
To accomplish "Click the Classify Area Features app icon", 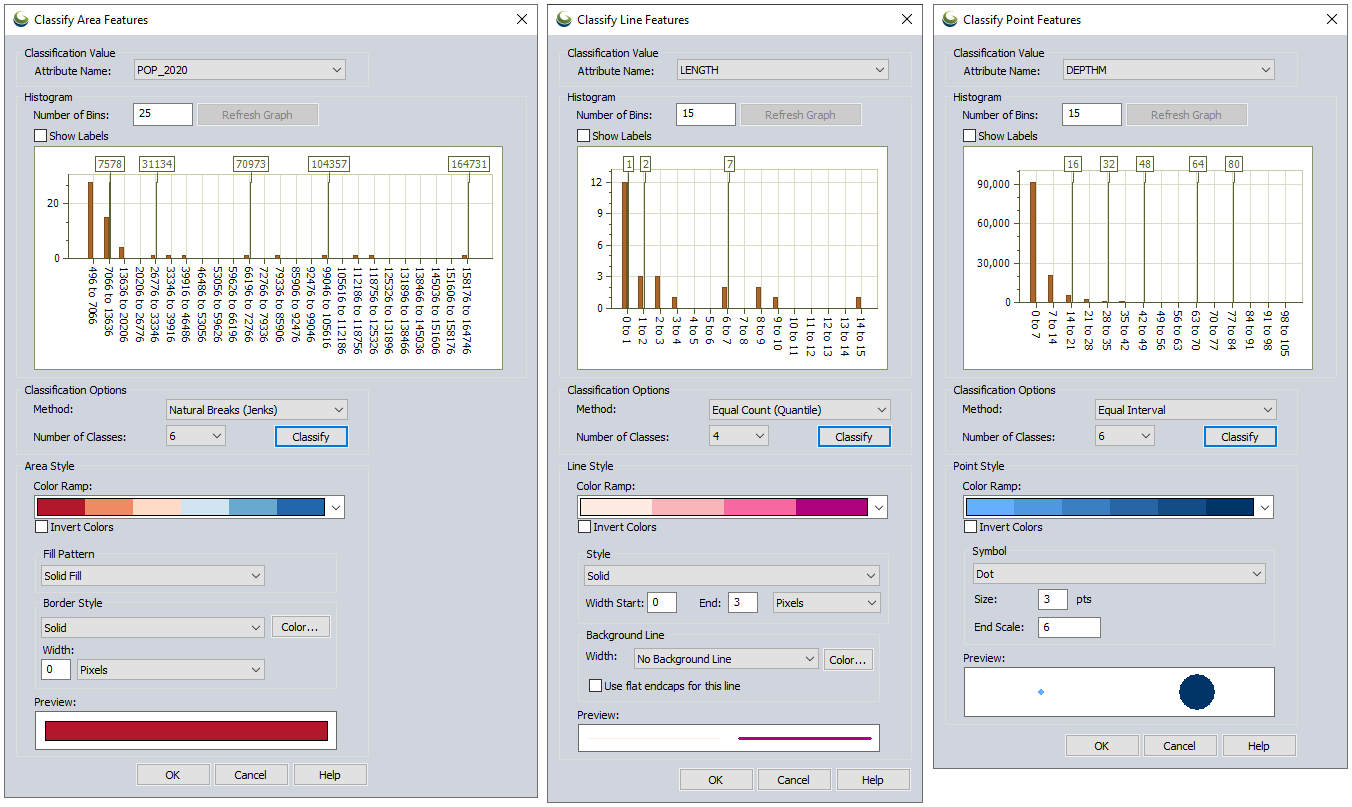I will (20, 19).
